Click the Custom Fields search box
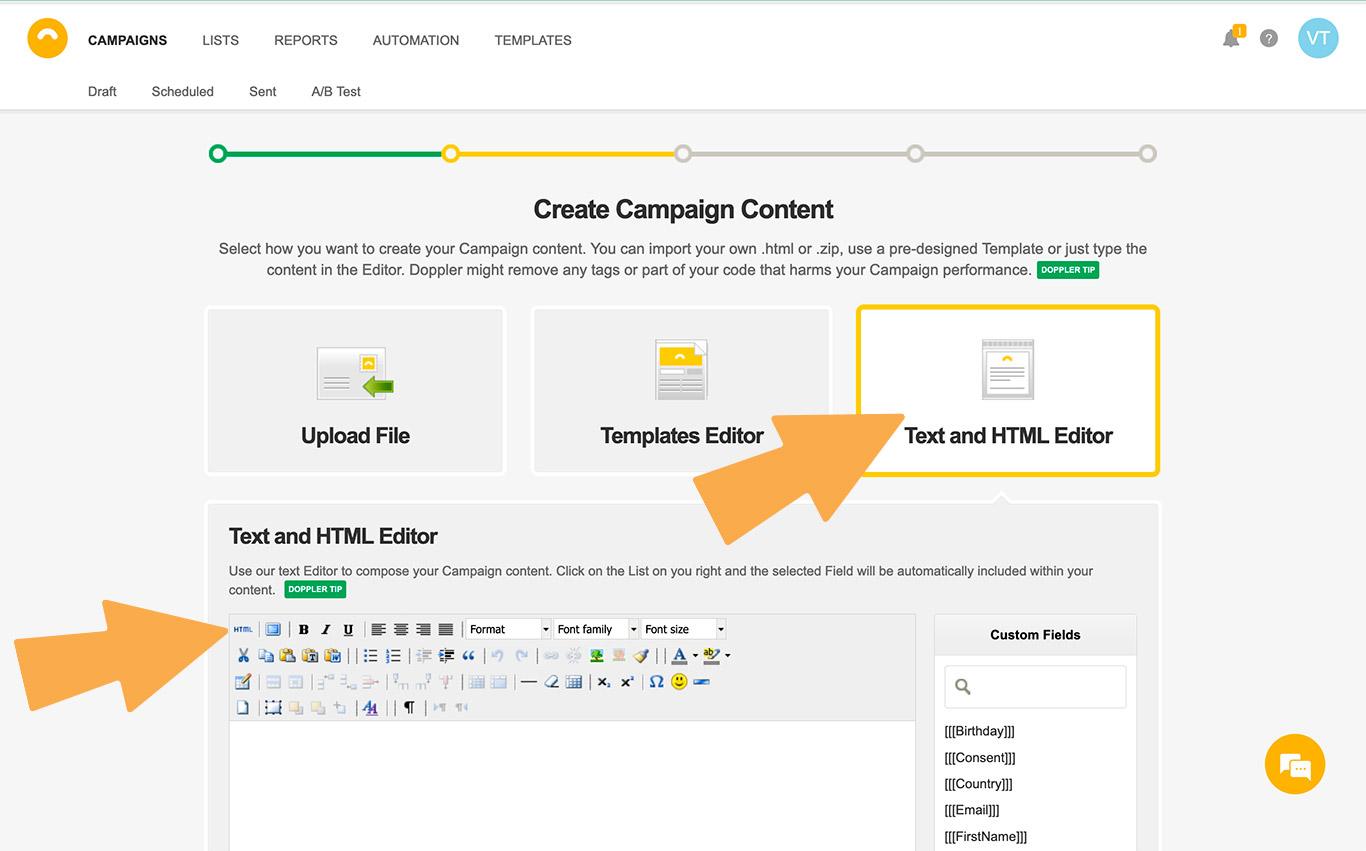Viewport: 1366px width, 851px height. [1035, 687]
